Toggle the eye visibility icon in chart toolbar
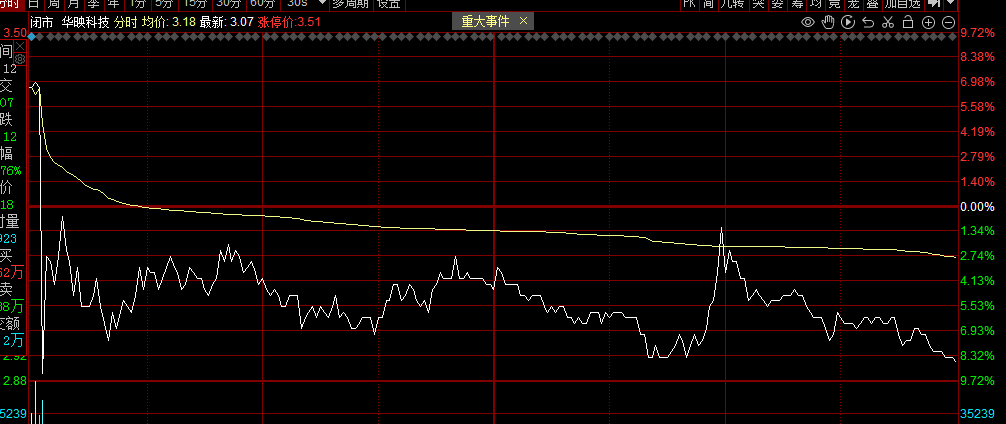1006x424 pixels. pyautogui.click(x=808, y=22)
